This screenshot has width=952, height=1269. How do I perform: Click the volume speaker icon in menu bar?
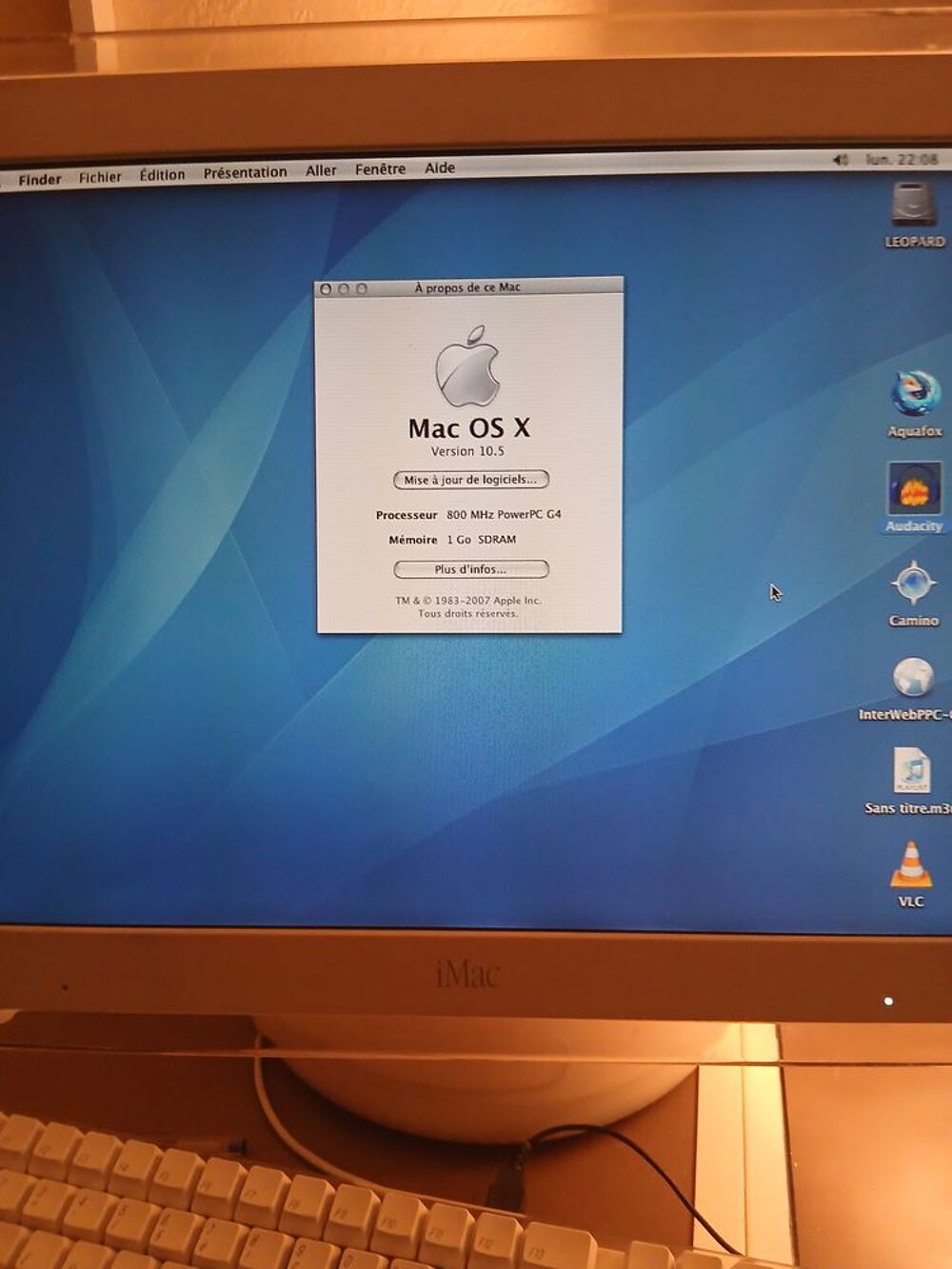coord(841,160)
